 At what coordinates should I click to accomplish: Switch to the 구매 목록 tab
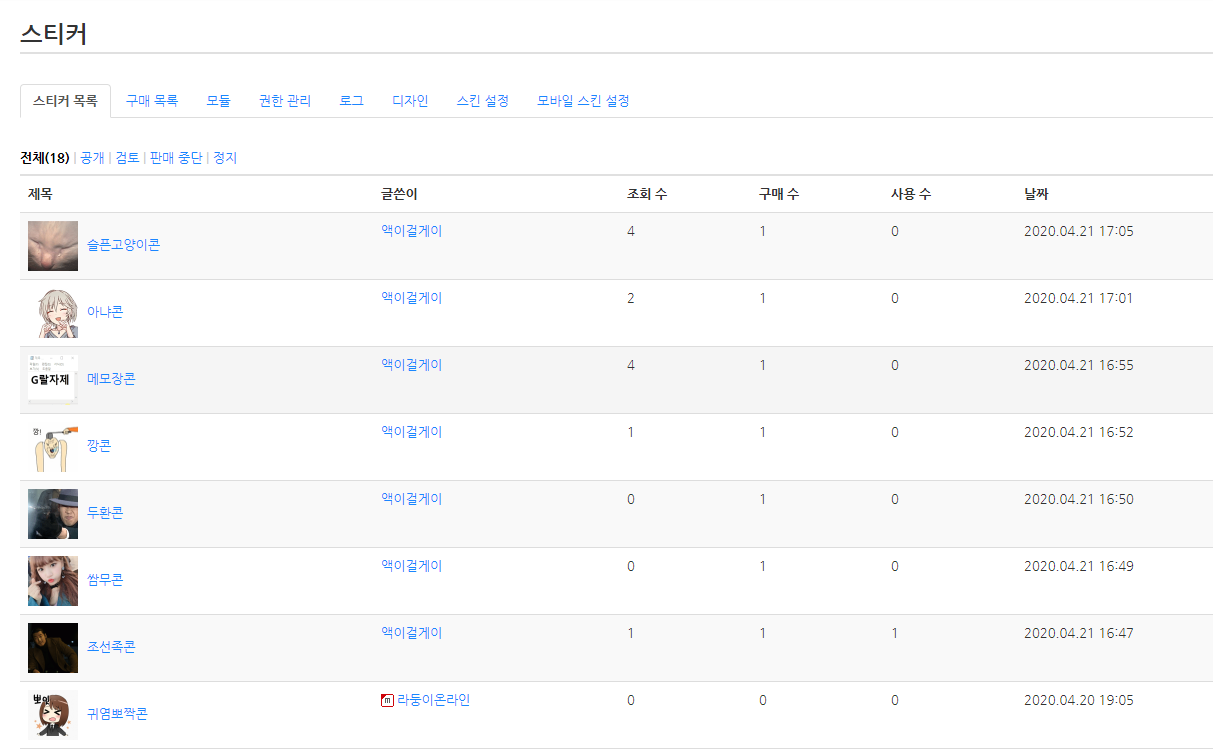click(152, 101)
